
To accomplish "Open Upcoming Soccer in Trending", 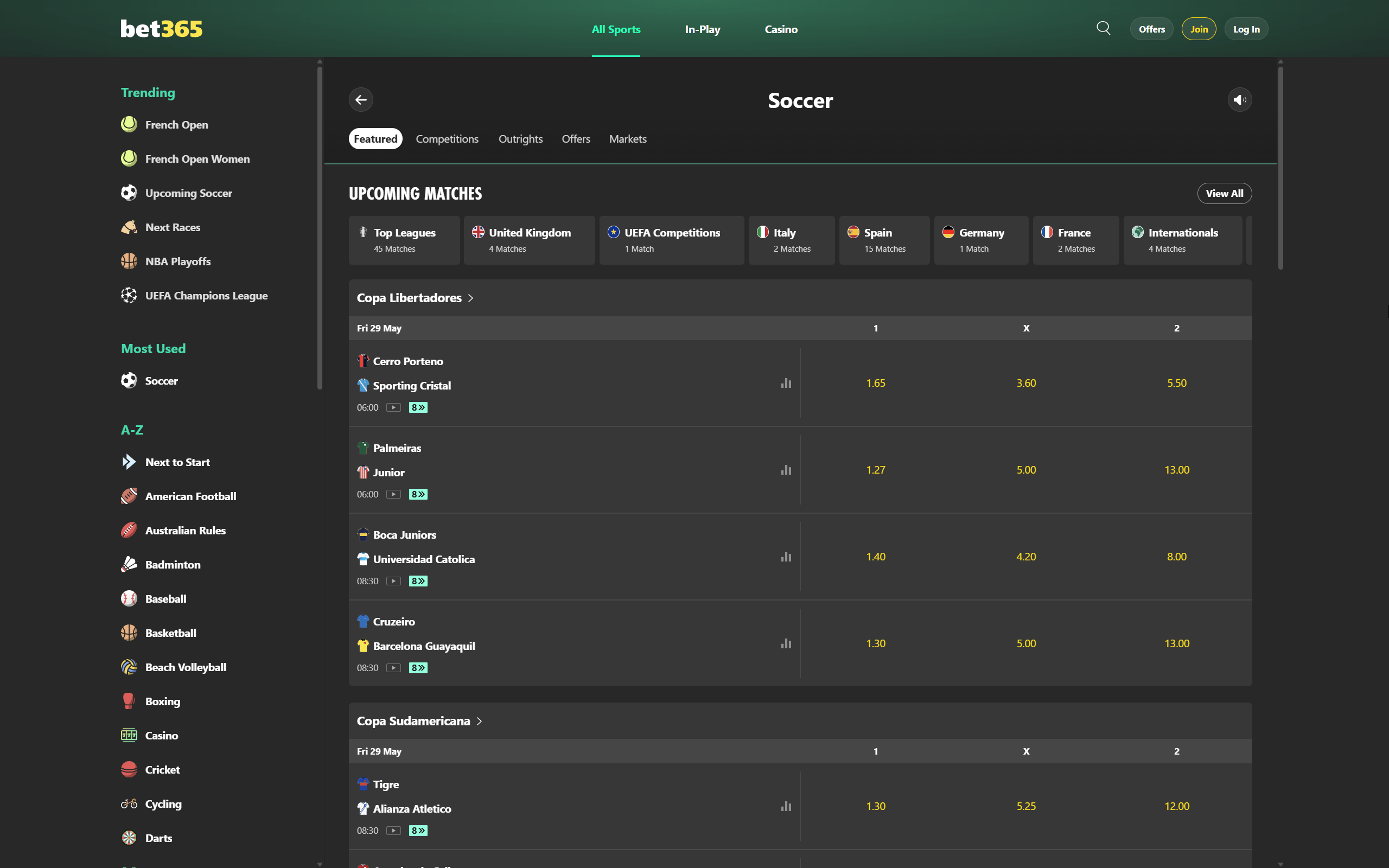I will (177, 193).
